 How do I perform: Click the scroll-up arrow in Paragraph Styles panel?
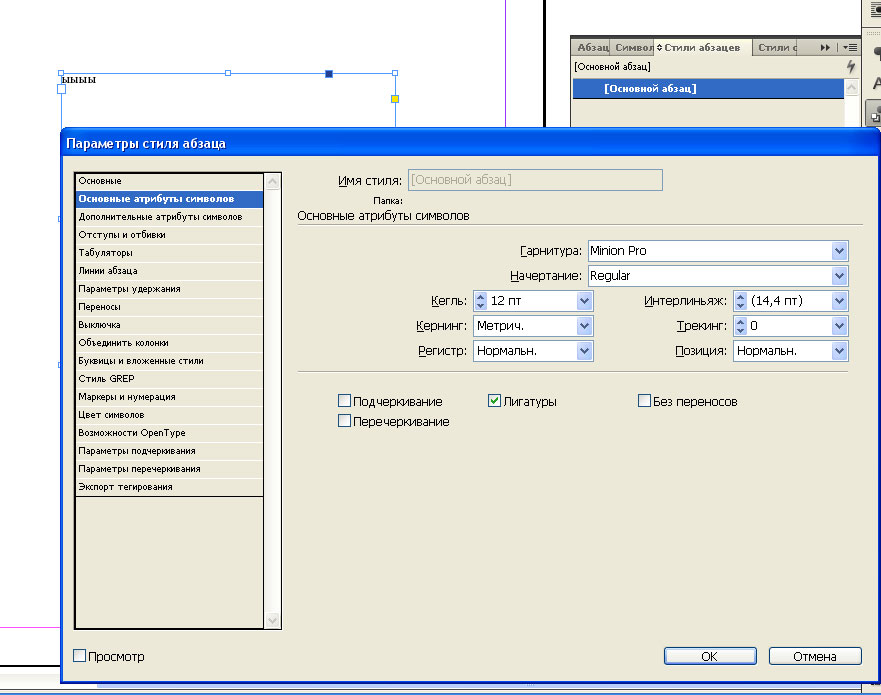pyautogui.click(x=851, y=88)
